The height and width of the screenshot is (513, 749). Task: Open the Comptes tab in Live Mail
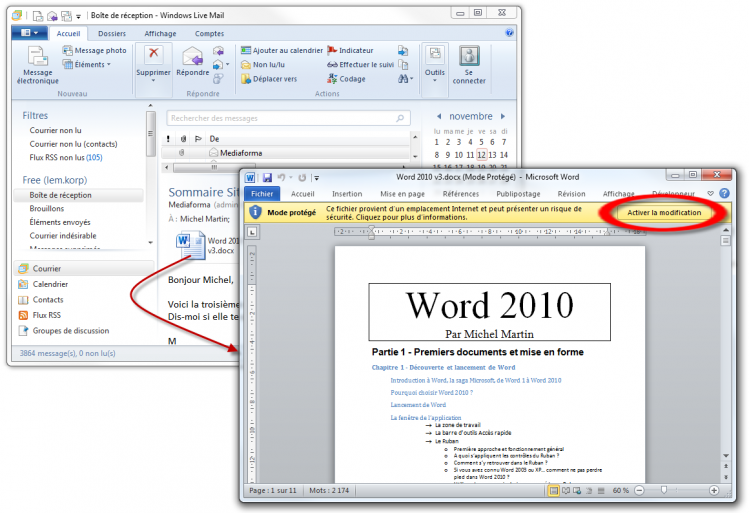coord(209,33)
